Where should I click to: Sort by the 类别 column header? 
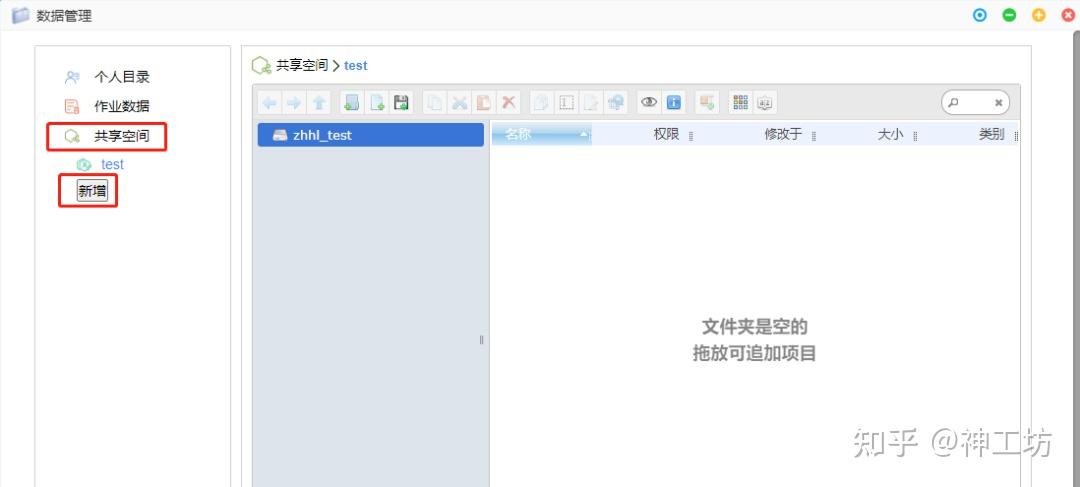point(991,135)
